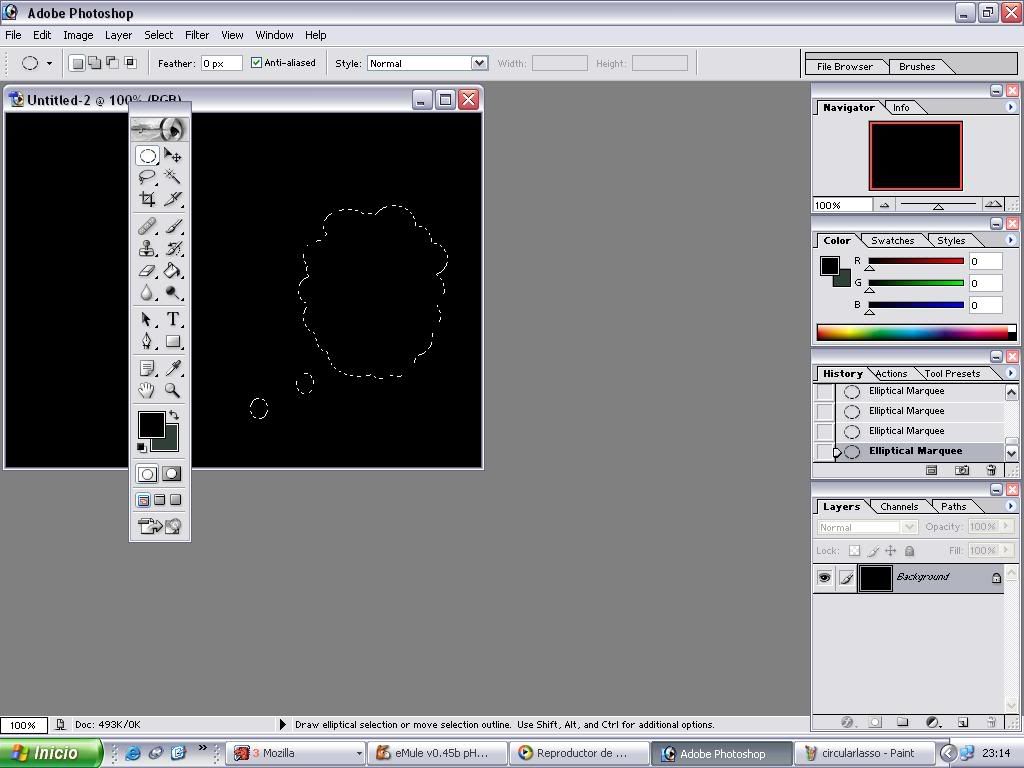Choose the Type tool
The height and width of the screenshot is (768, 1024).
point(173,319)
